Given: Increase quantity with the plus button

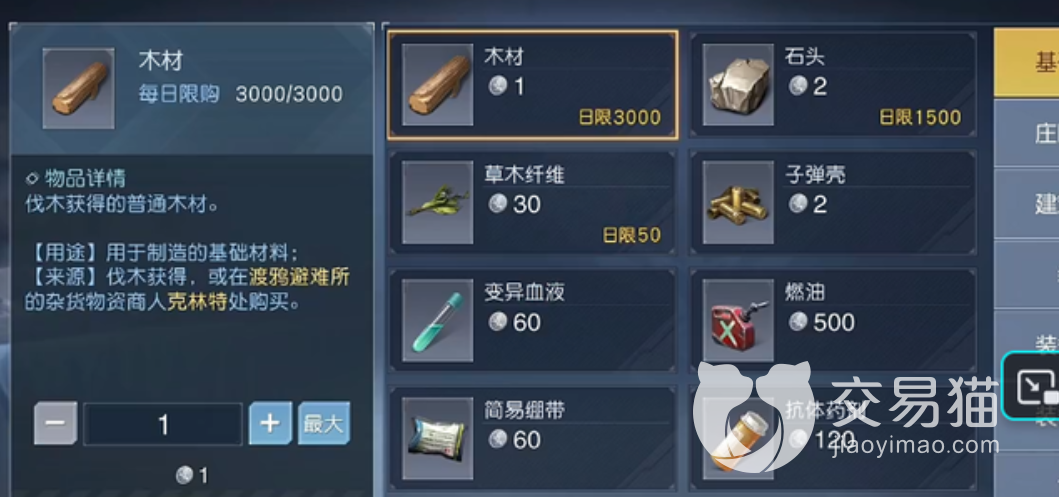Looking at the screenshot, I should click(270, 423).
